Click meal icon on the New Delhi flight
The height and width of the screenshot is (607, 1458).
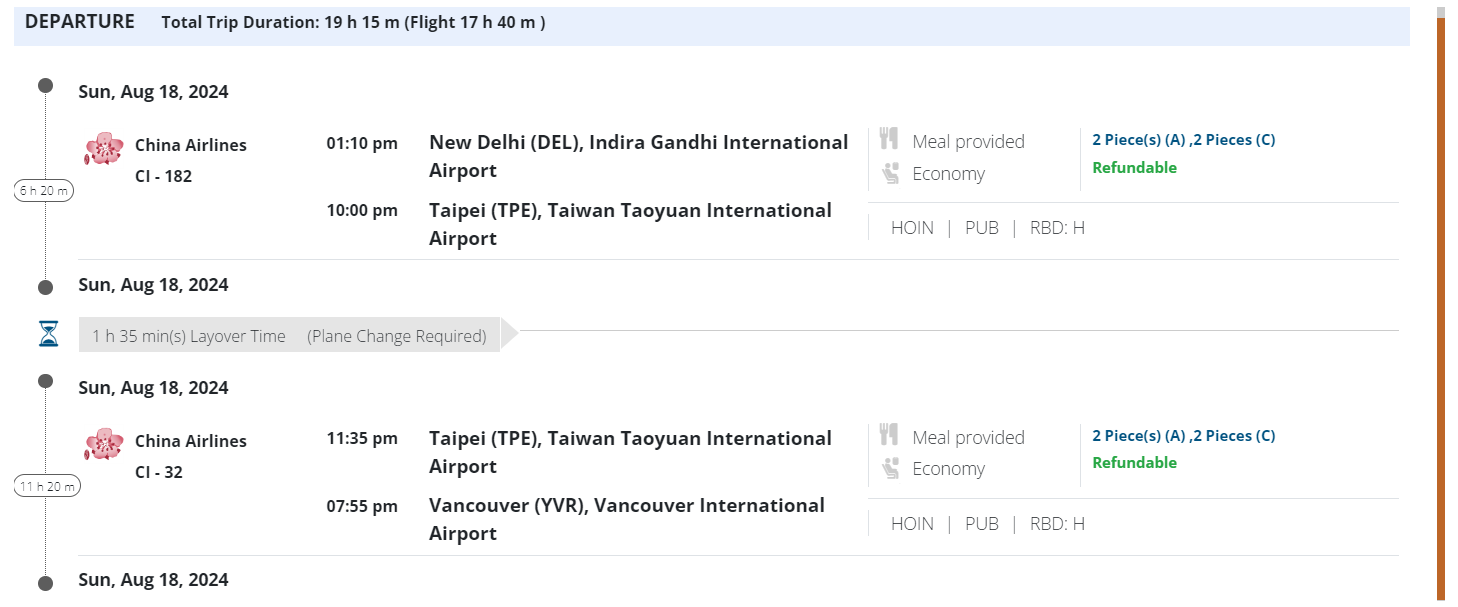[889, 139]
